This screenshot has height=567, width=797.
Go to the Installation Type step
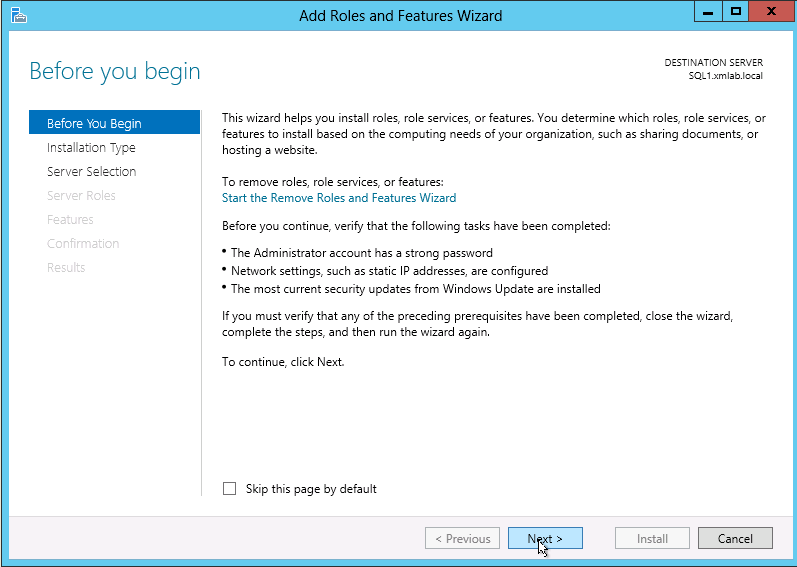[91, 148]
